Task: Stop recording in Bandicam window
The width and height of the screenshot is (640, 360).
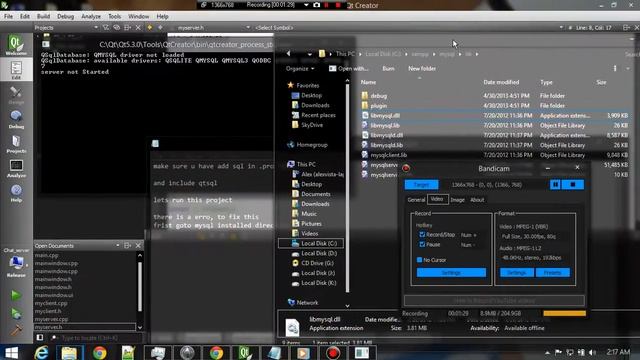Action: [573, 184]
